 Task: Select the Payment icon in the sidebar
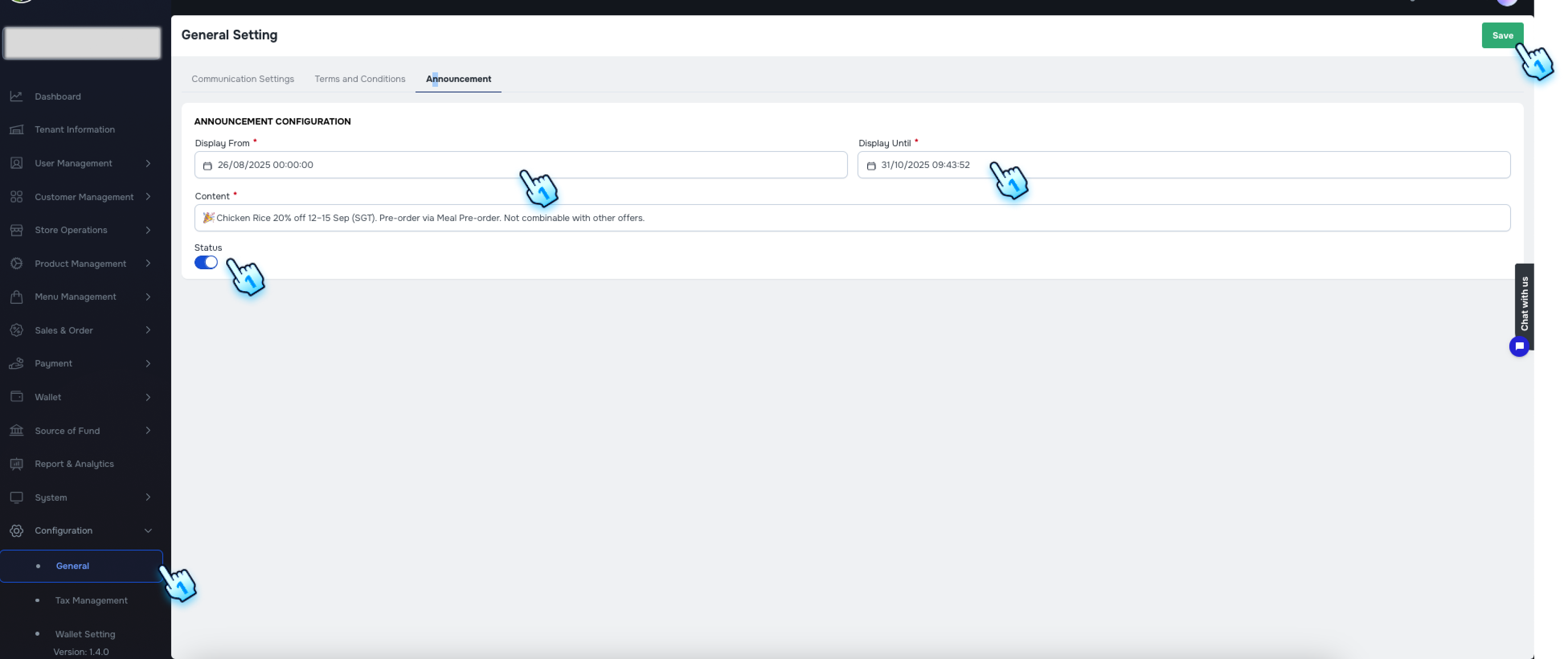[x=16, y=363]
